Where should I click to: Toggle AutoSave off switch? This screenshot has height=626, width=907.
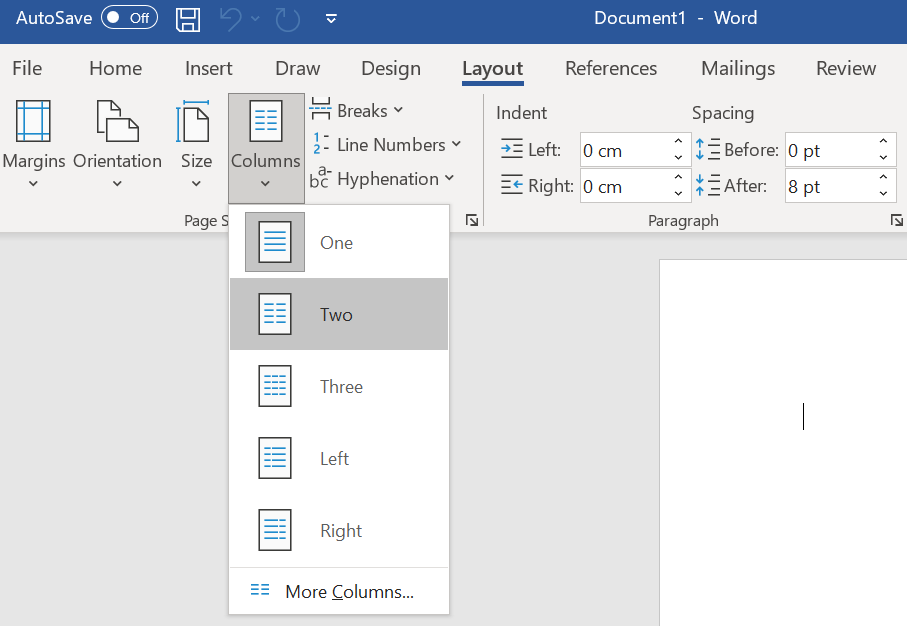pos(129,17)
